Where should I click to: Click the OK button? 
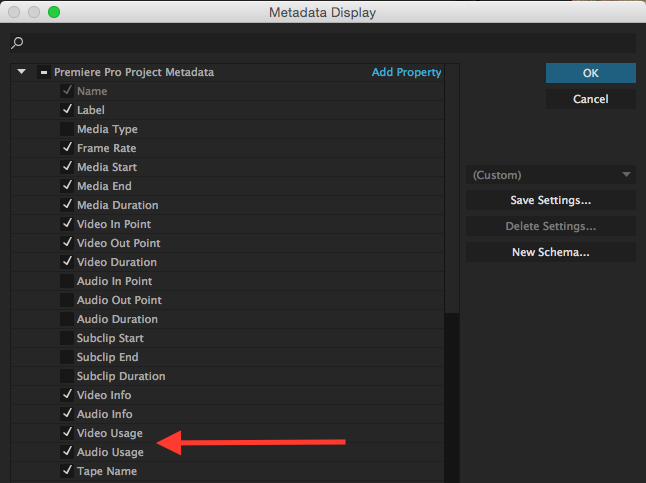(x=591, y=73)
